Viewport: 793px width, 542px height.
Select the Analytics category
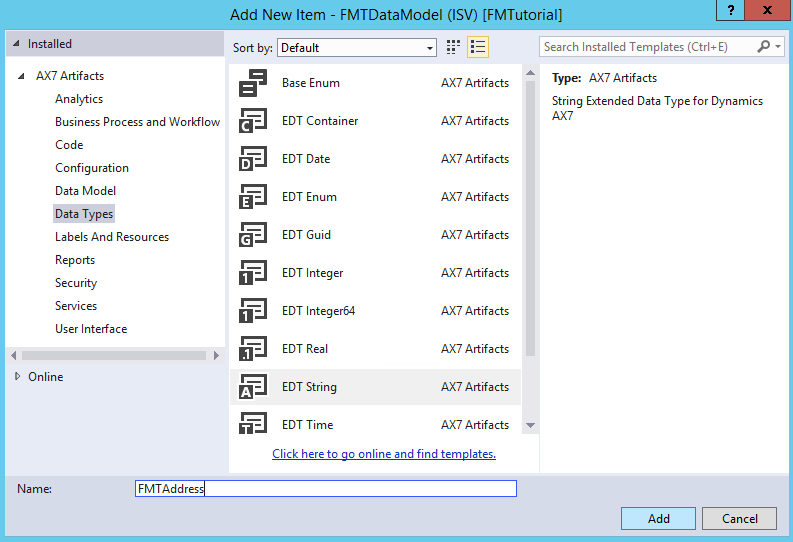(x=79, y=99)
